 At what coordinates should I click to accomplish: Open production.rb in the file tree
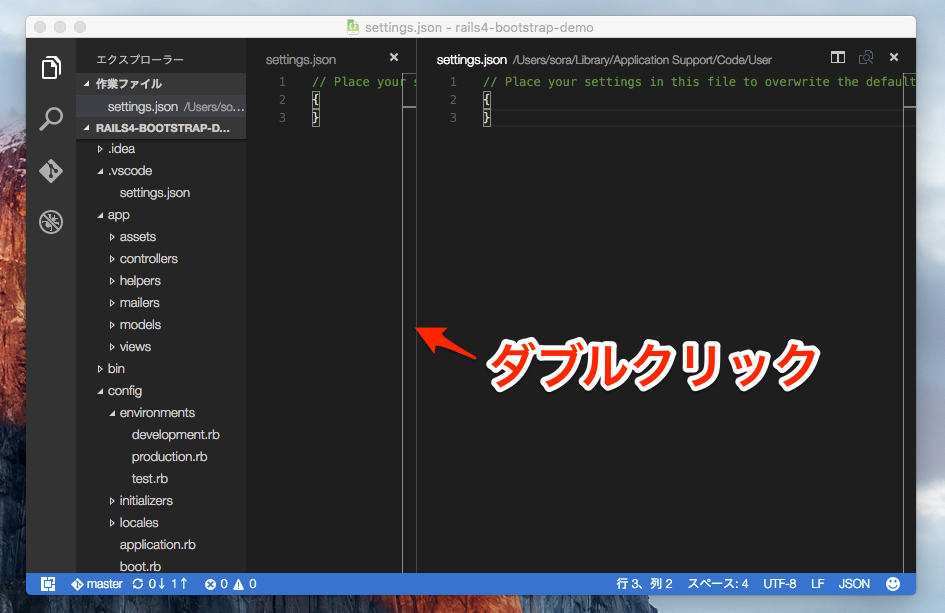[169, 457]
